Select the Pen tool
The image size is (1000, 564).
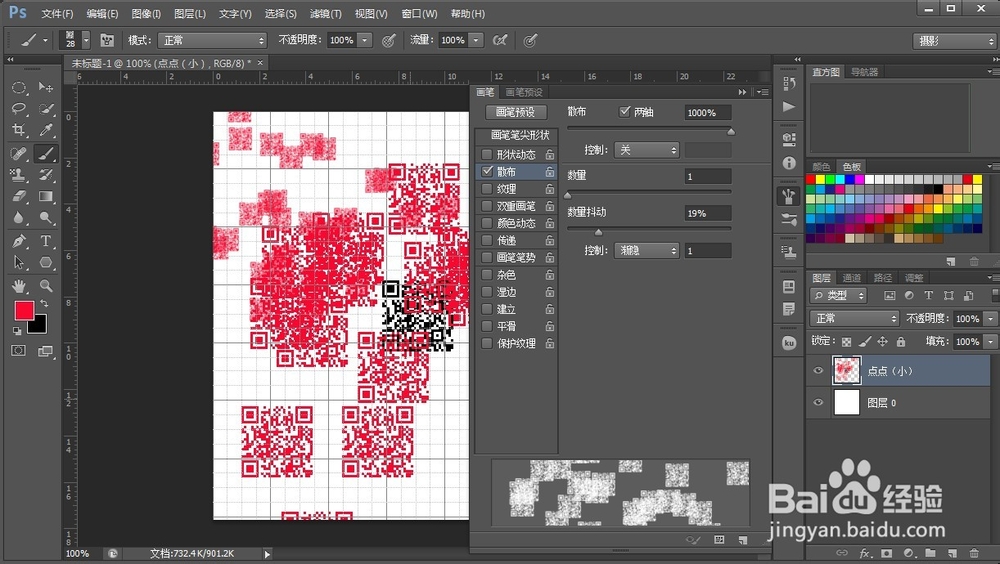click(18, 241)
